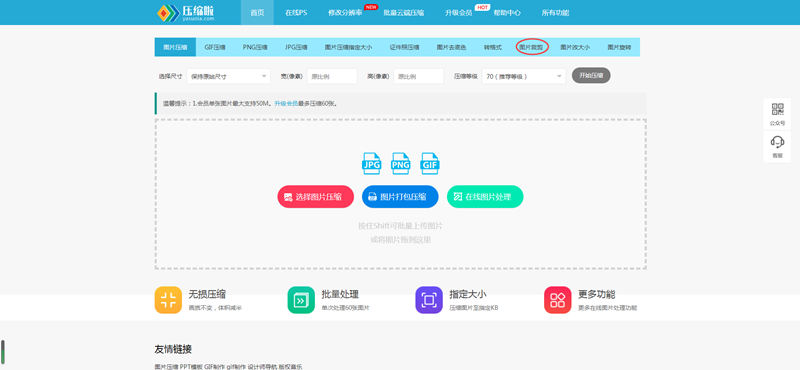Viewport: 800px width, 370px height.
Task: Click the 高(像素) input field
Action: (x=418, y=76)
